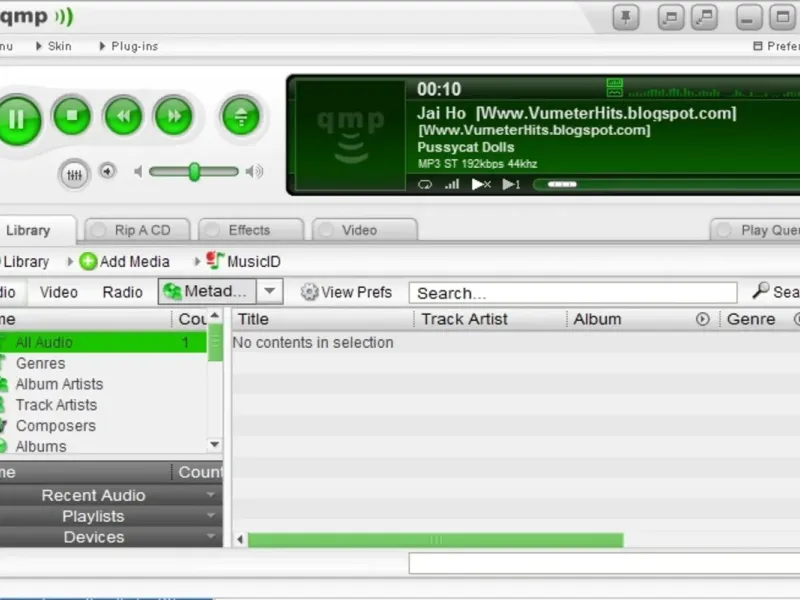800x600 pixels.
Task: Click the Search magnifier button
Action: point(776,292)
